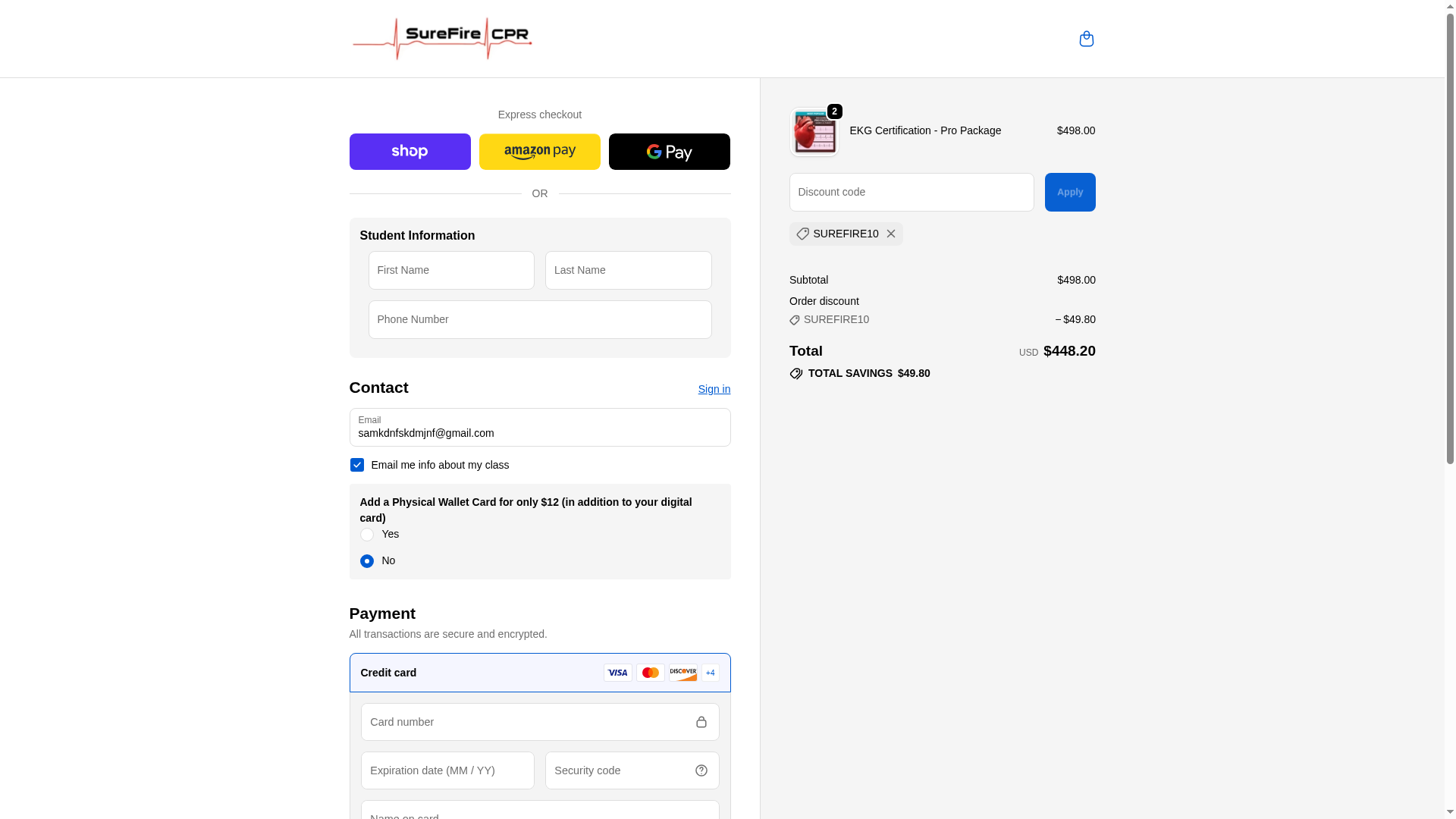The width and height of the screenshot is (1456, 819).
Task: Click the Student Information heading
Action: 417,236
